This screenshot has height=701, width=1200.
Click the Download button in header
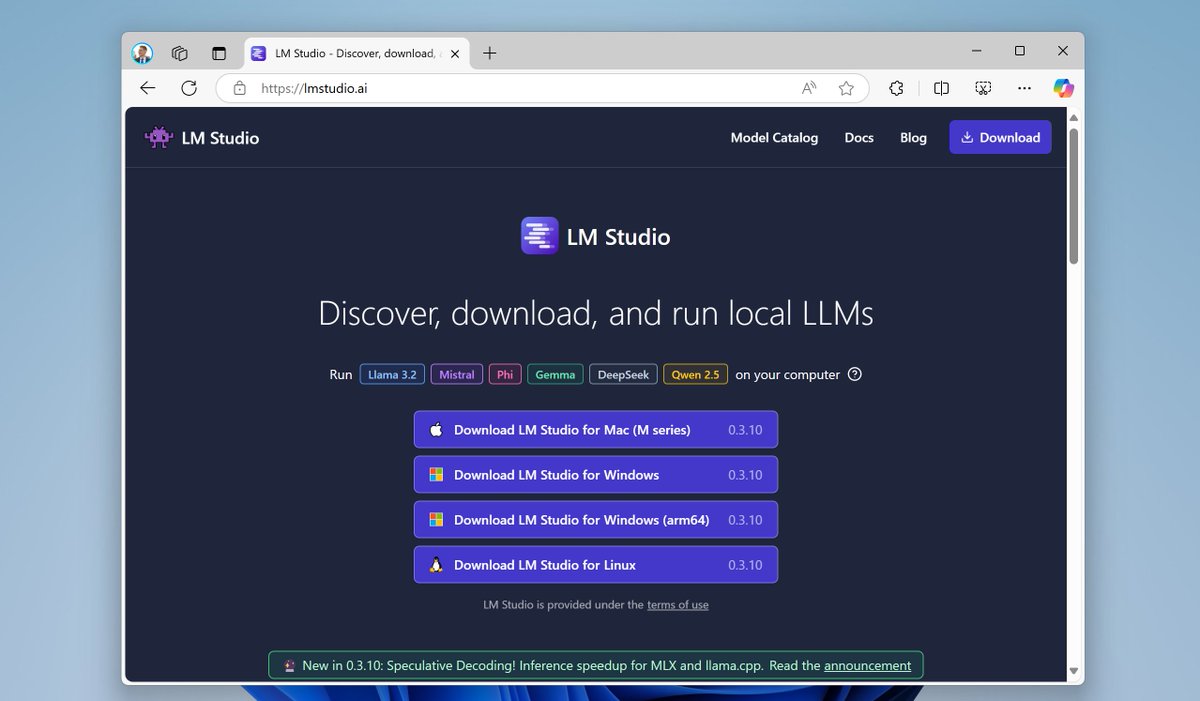(x=1000, y=138)
